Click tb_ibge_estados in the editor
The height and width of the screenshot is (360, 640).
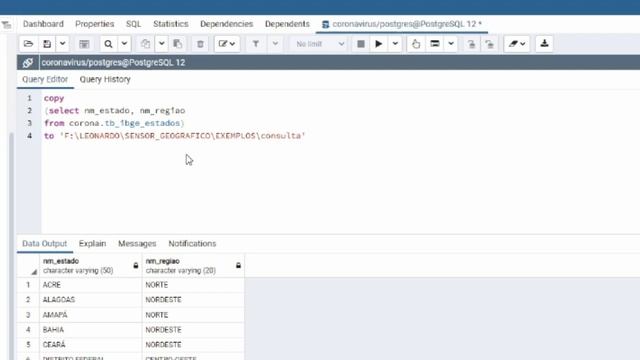point(142,123)
